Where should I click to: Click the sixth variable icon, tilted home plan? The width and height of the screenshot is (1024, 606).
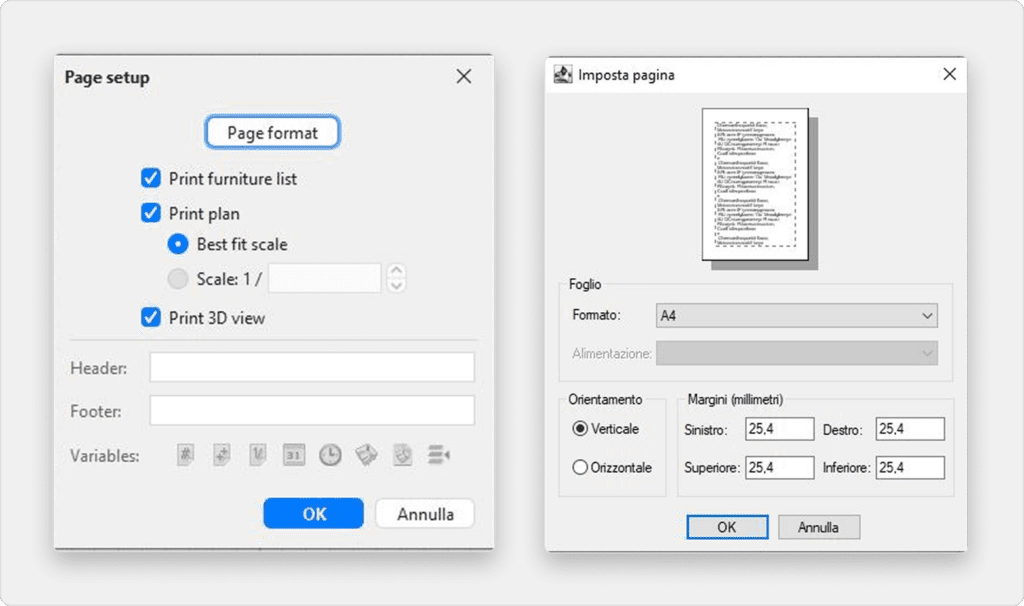point(366,455)
